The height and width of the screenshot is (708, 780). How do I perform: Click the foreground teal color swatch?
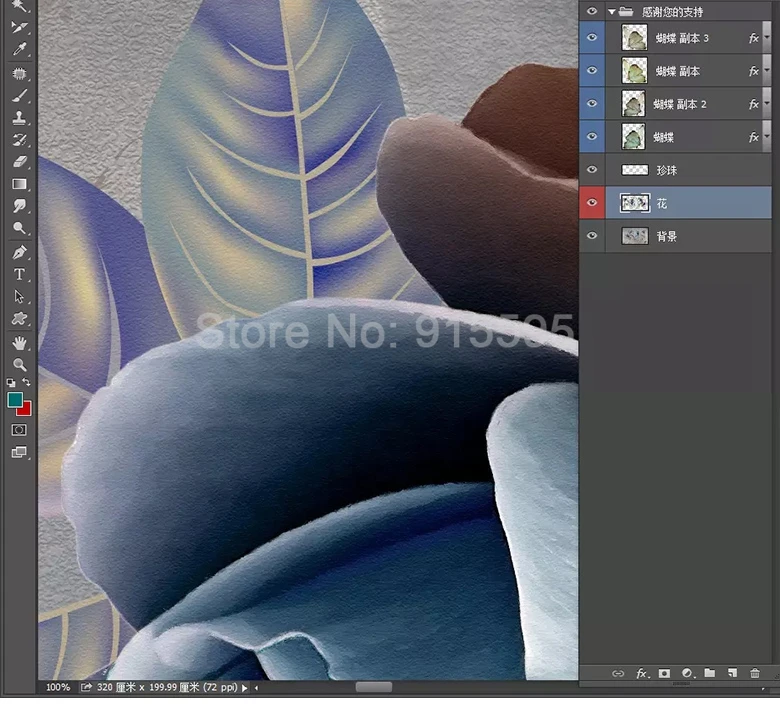click(x=14, y=400)
